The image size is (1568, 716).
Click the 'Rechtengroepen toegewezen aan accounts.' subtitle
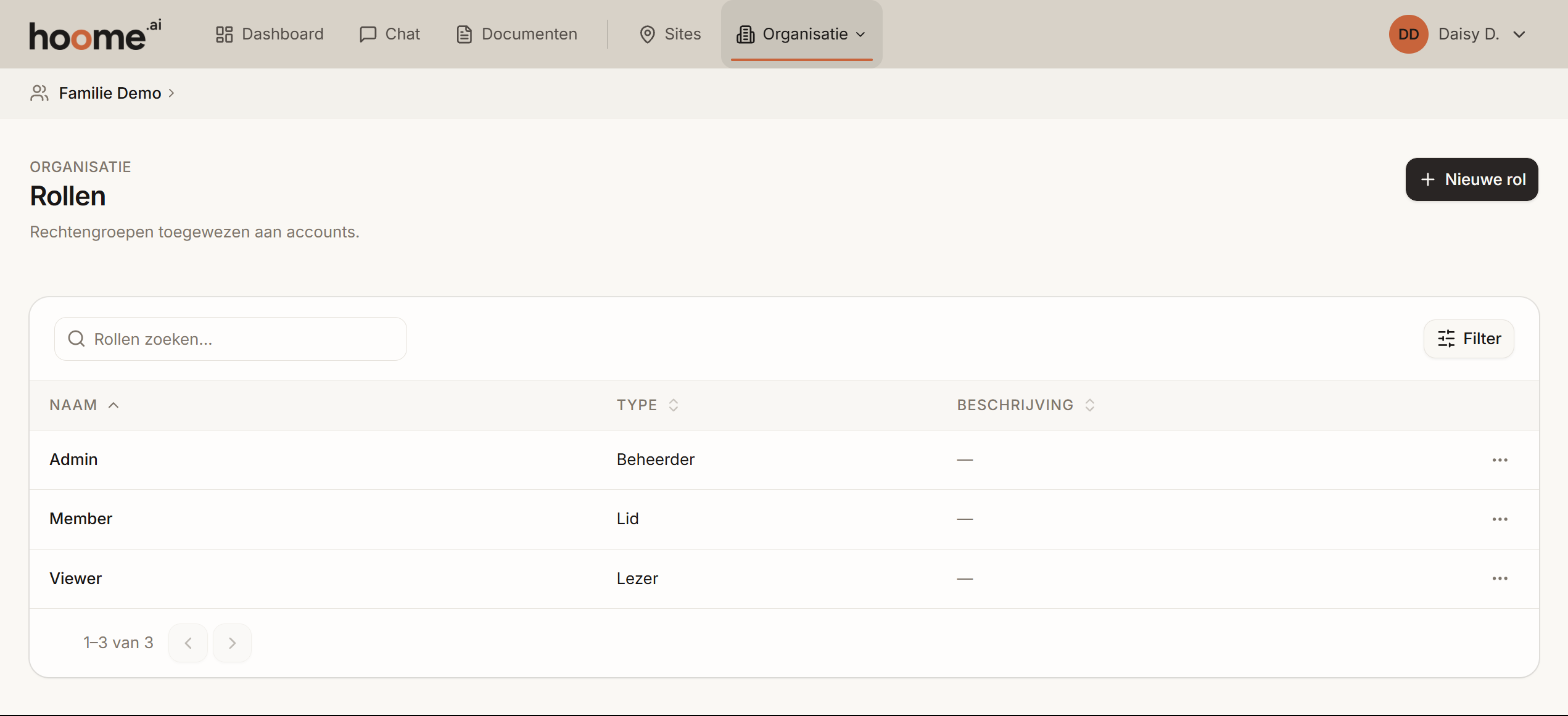[195, 232]
